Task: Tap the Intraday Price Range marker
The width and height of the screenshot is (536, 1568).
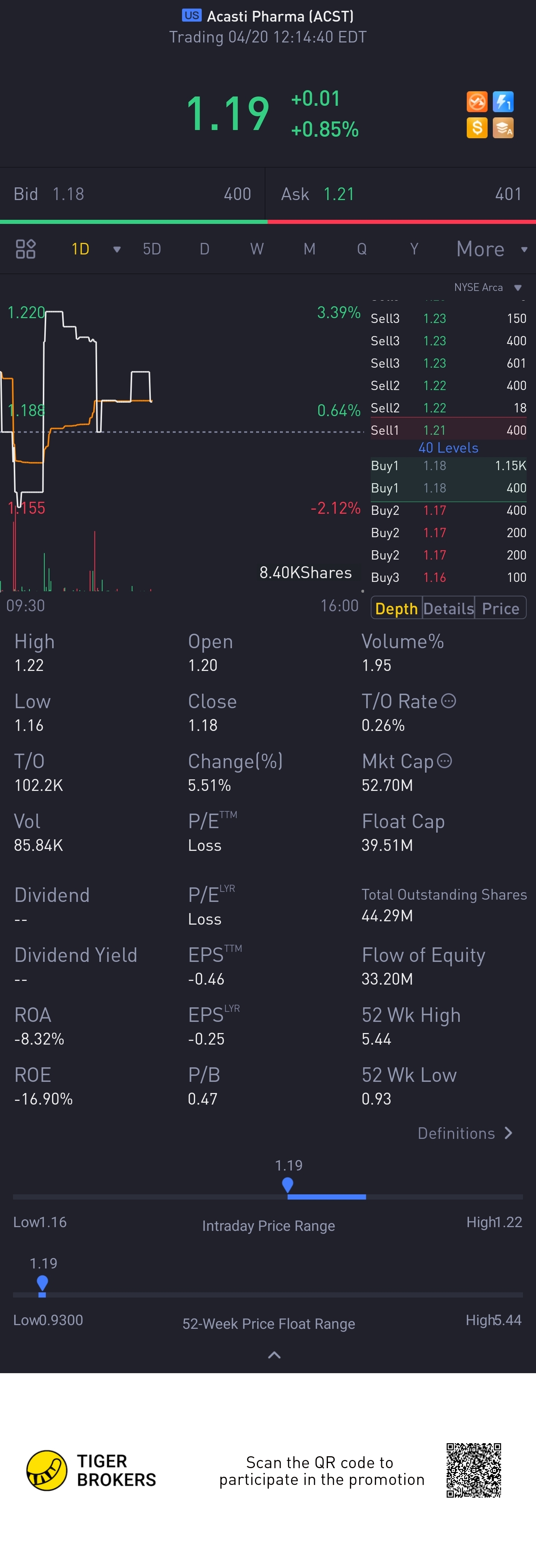Action: [x=288, y=1185]
